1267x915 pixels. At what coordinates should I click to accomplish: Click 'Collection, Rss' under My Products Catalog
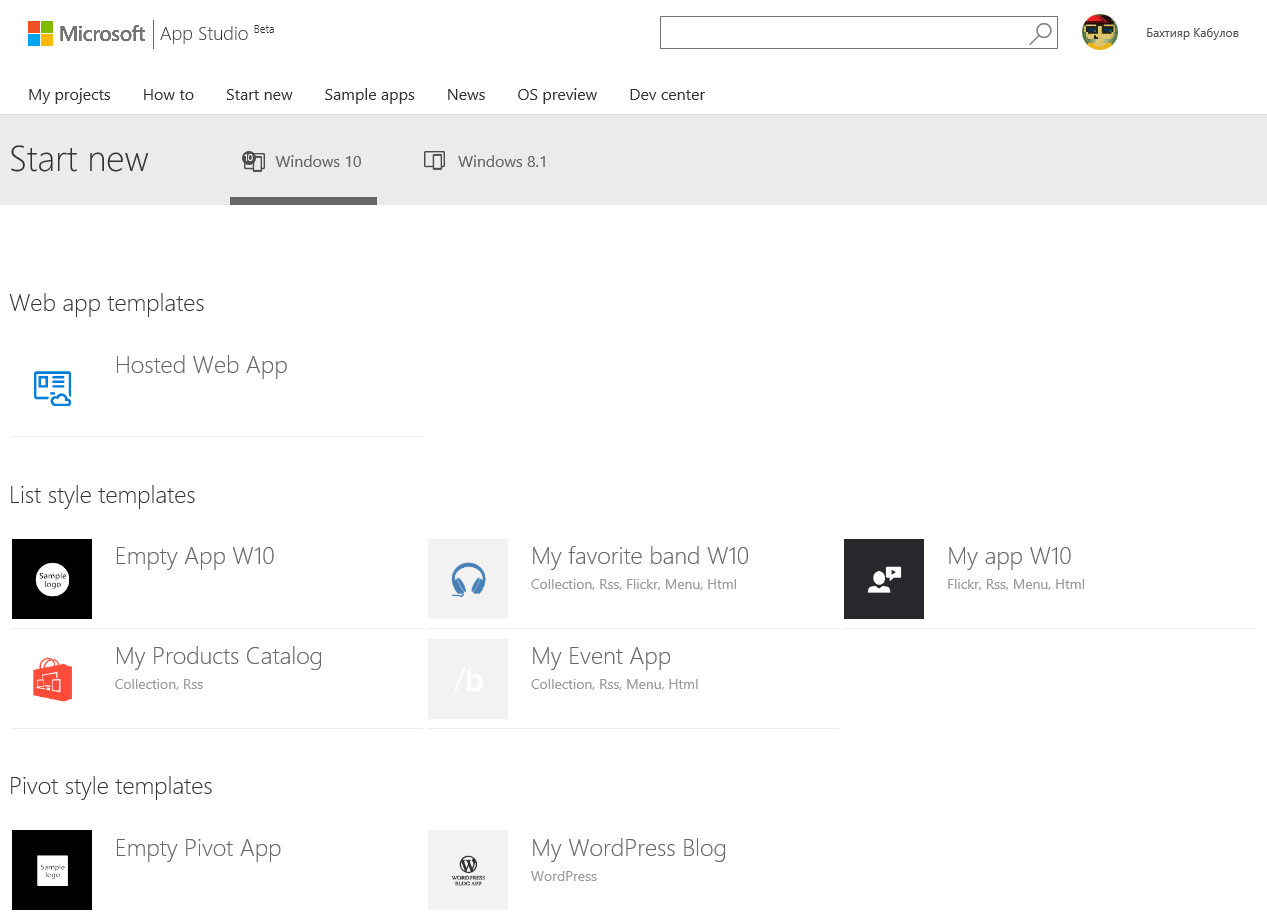click(x=159, y=684)
